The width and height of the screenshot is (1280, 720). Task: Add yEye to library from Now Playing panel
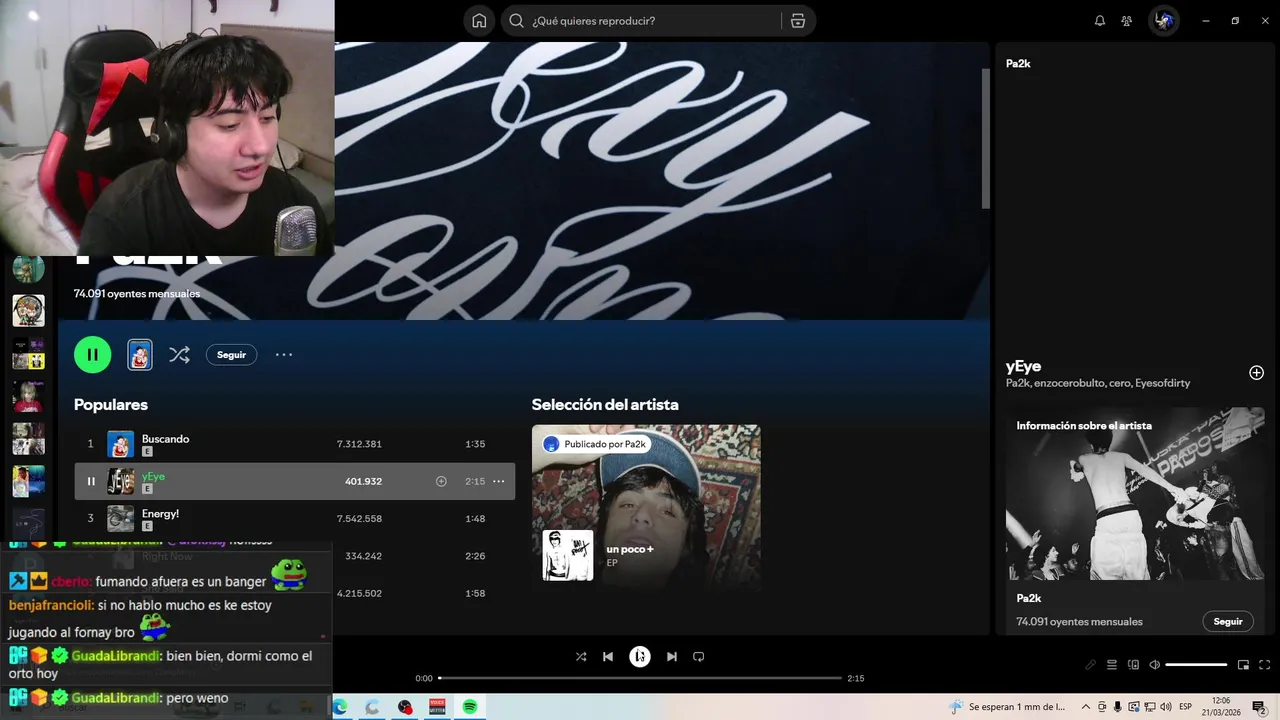tap(1256, 373)
